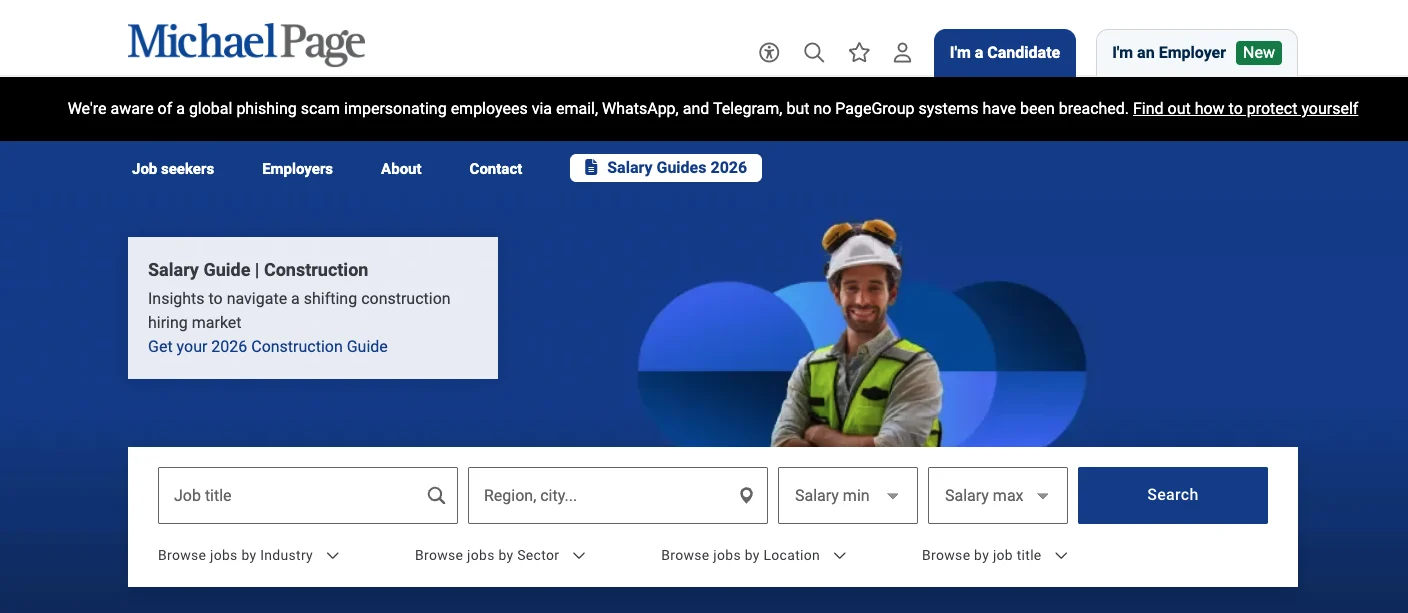The width and height of the screenshot is (1408, 613).
Task: Open Get your 2026 Construction Guide link
Action: [268, 346]
